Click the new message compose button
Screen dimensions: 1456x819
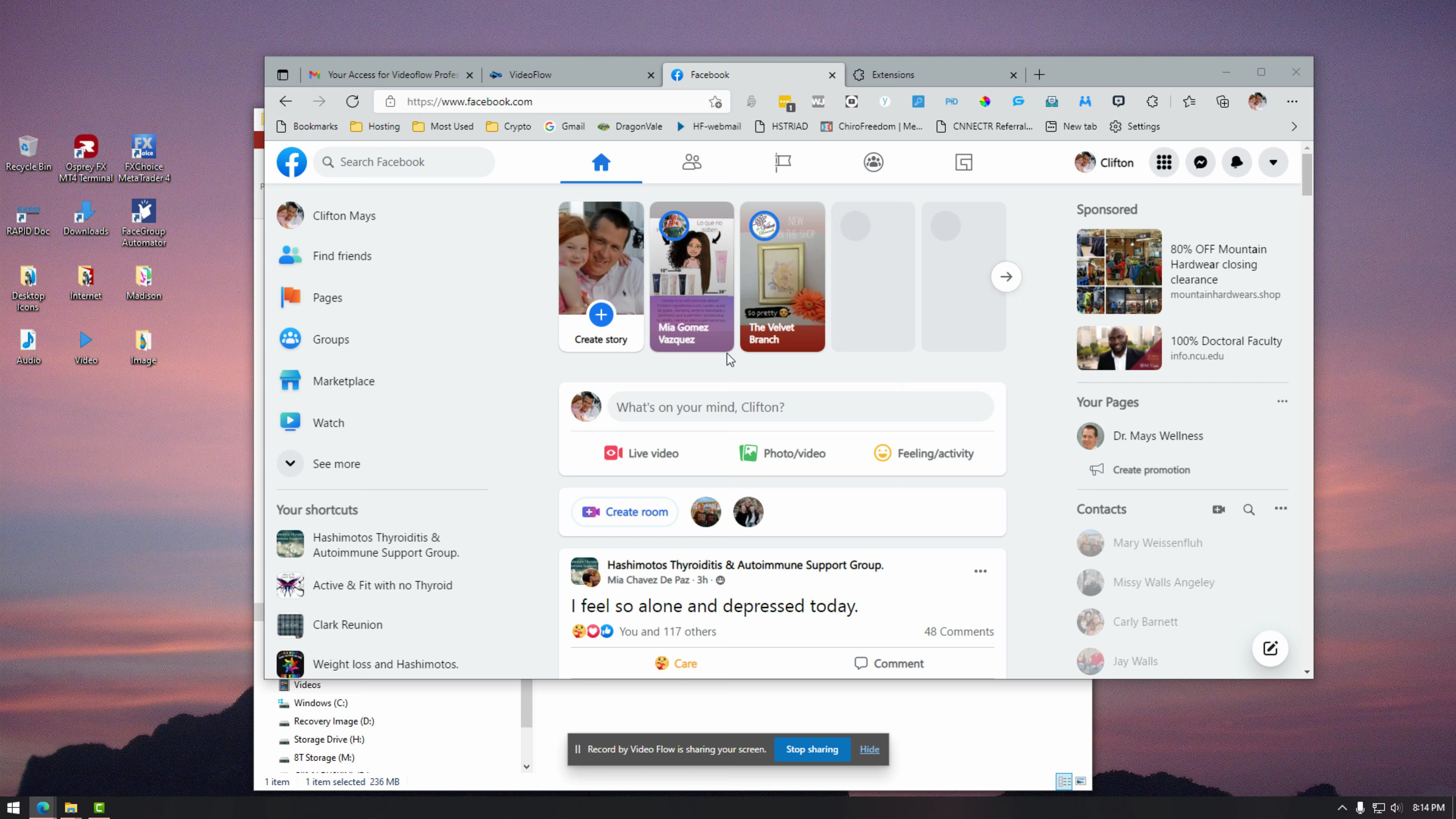[x=1270, y=648]
